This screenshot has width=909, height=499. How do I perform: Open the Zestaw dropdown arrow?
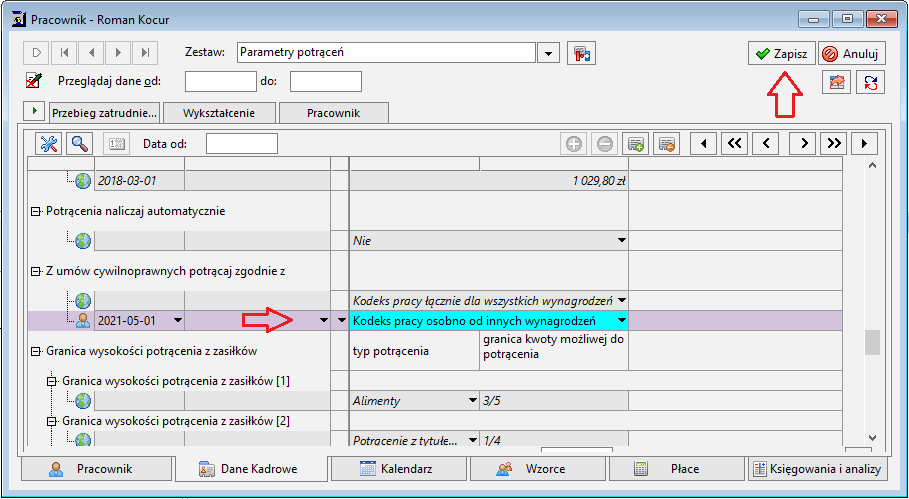click(x=548, y=53)
